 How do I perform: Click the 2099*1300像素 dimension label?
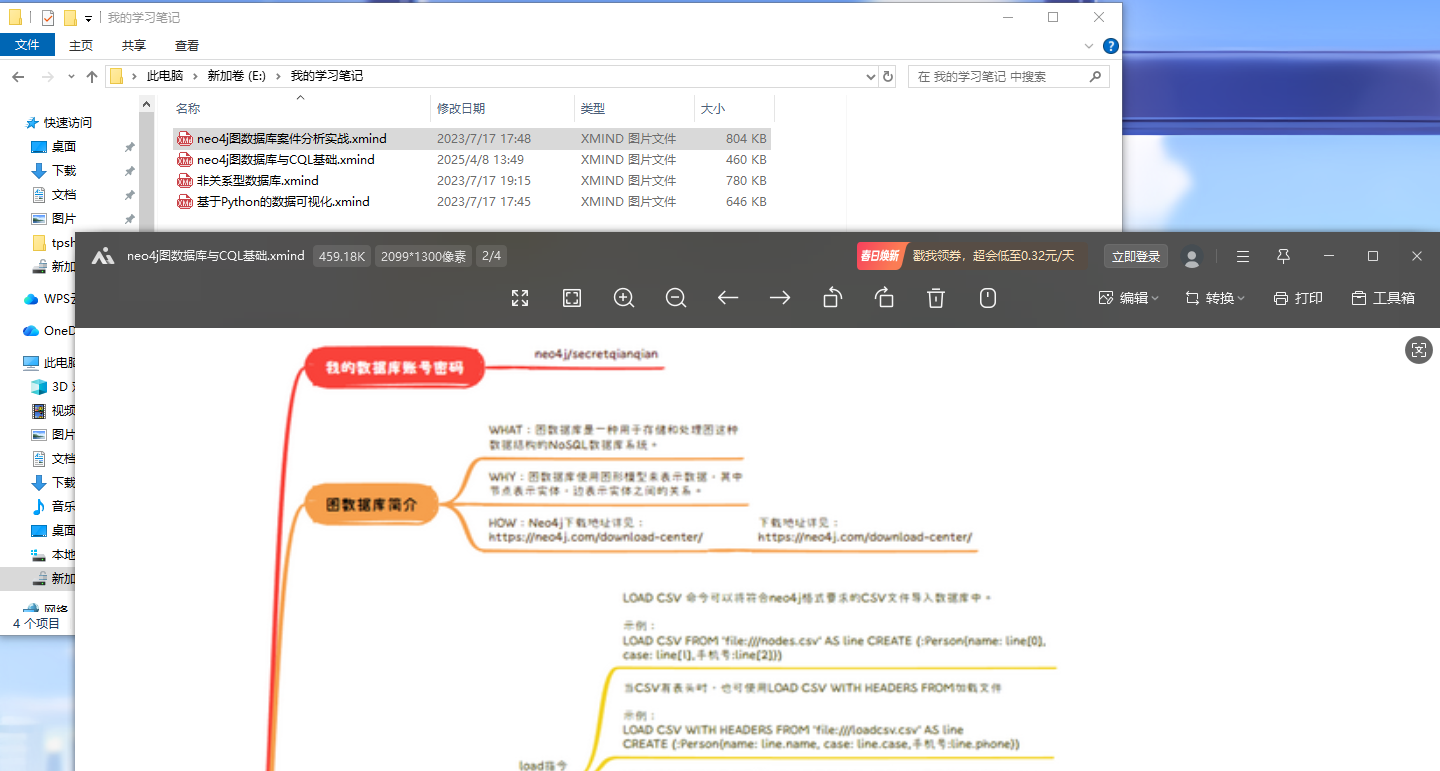pyautogui.click(x=423, y=256)
